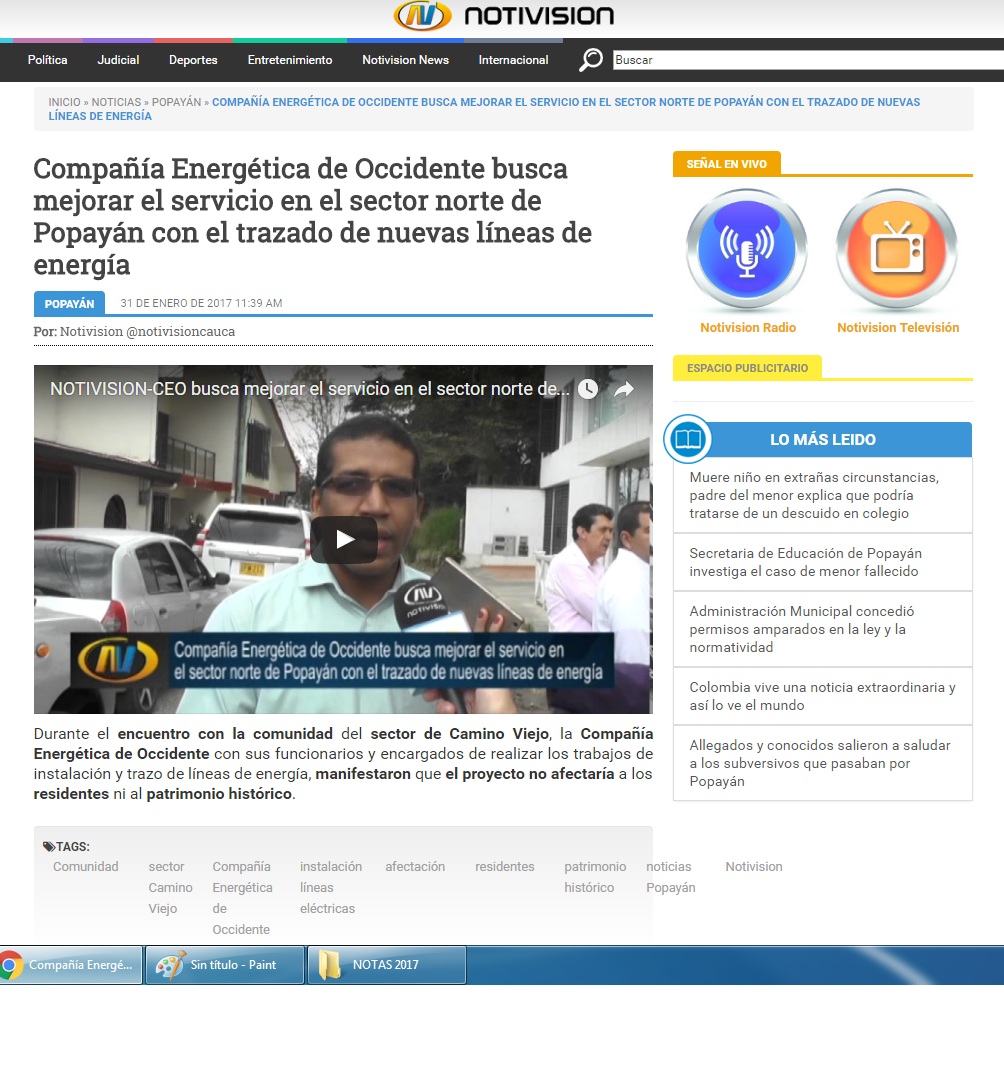This screenshot has height=1080, width=1004.
Task: Click the ESPACIO PUBLICITARIO header
Action: pos(747,368)
